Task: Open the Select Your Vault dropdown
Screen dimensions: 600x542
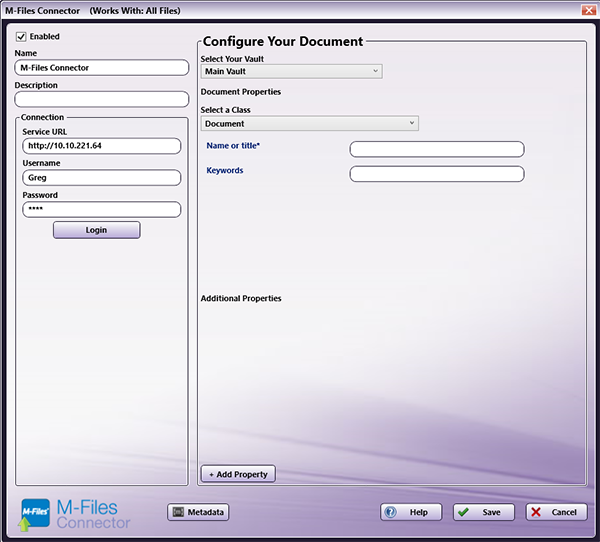Action: coord(292,72)
